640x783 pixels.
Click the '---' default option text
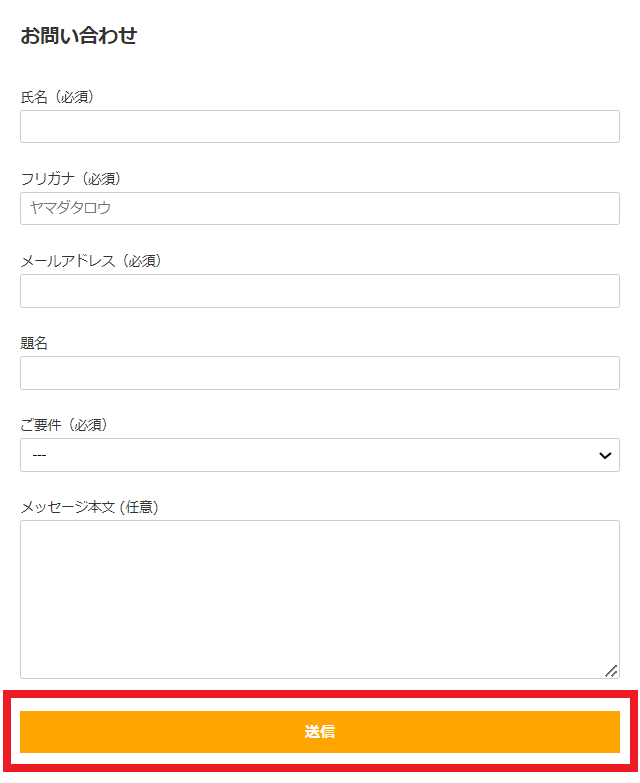[39, 455]
